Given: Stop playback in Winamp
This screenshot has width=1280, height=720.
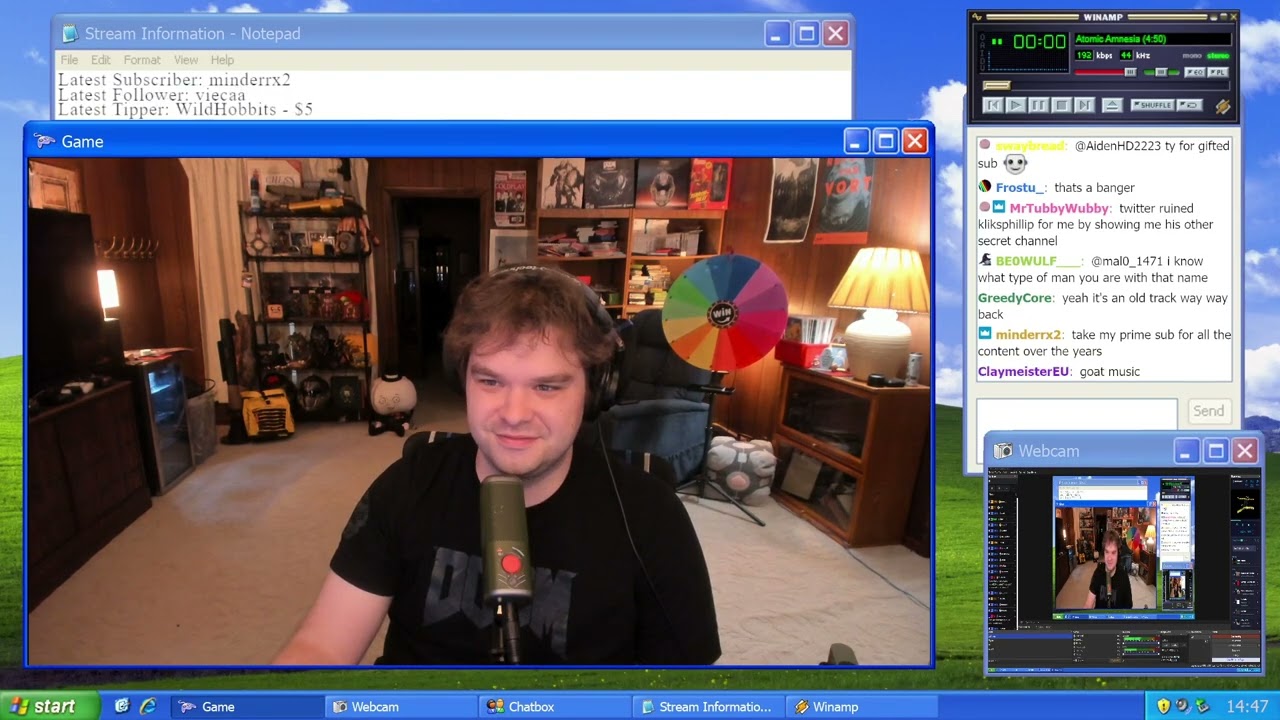Looking at the screenshot, I should pyautogui.click(x=1062, y=105).
